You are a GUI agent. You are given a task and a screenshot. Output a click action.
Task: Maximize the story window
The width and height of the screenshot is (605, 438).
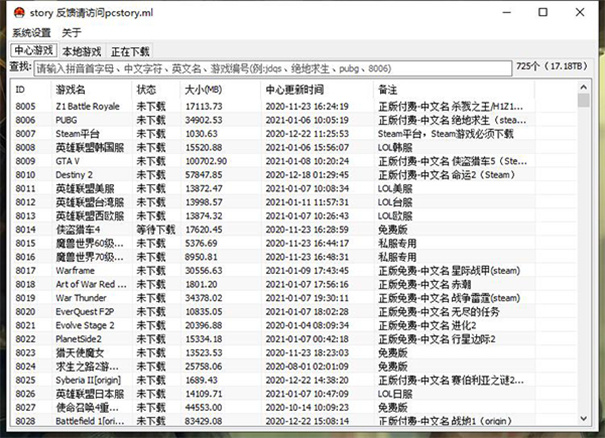tap(542, 13)
